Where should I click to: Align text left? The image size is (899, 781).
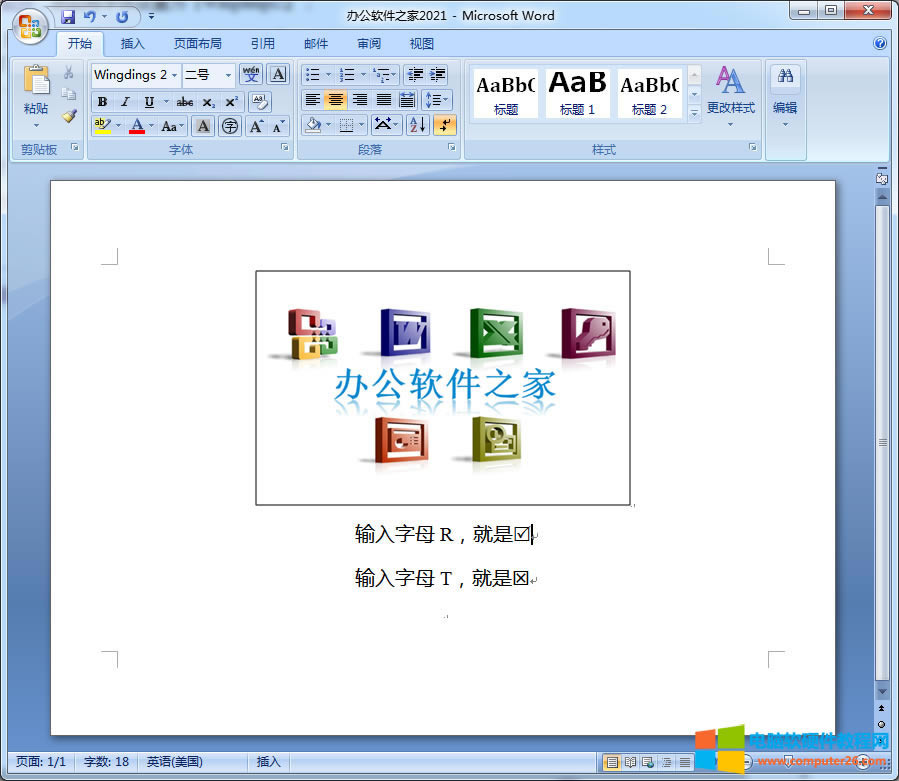click(312, 100)
